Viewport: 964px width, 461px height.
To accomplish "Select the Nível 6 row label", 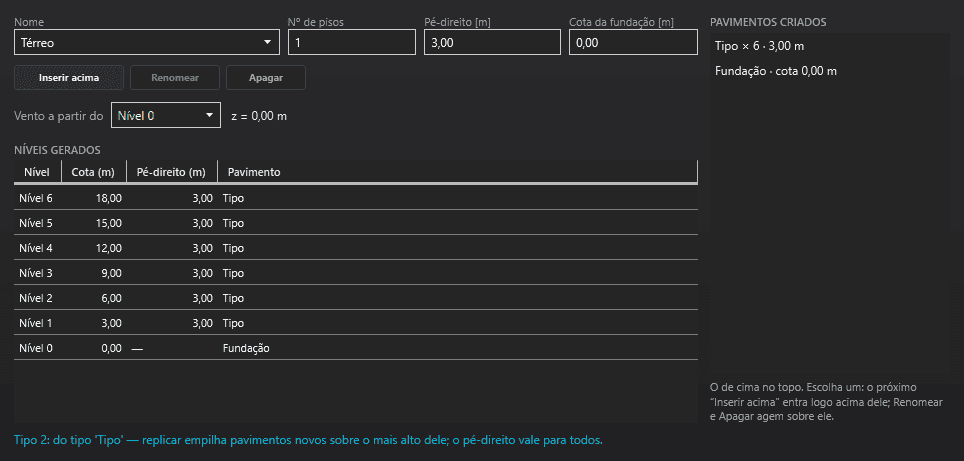I will pos(36,198).
